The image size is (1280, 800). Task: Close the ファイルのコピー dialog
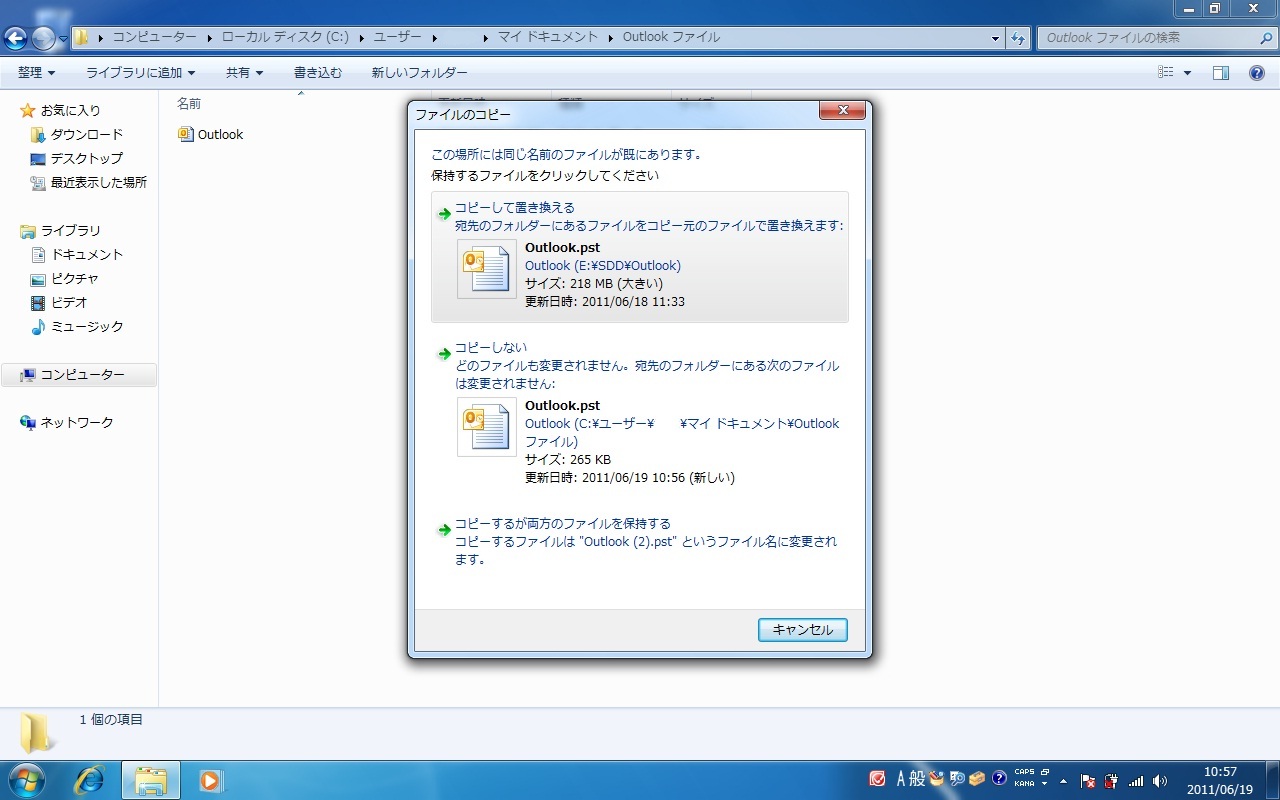(x=843, y=111)
